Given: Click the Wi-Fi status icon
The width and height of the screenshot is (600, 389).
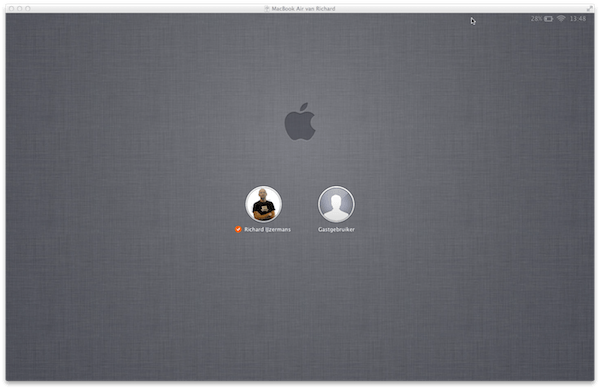Looking at the screenshot, I should [561, 18].
